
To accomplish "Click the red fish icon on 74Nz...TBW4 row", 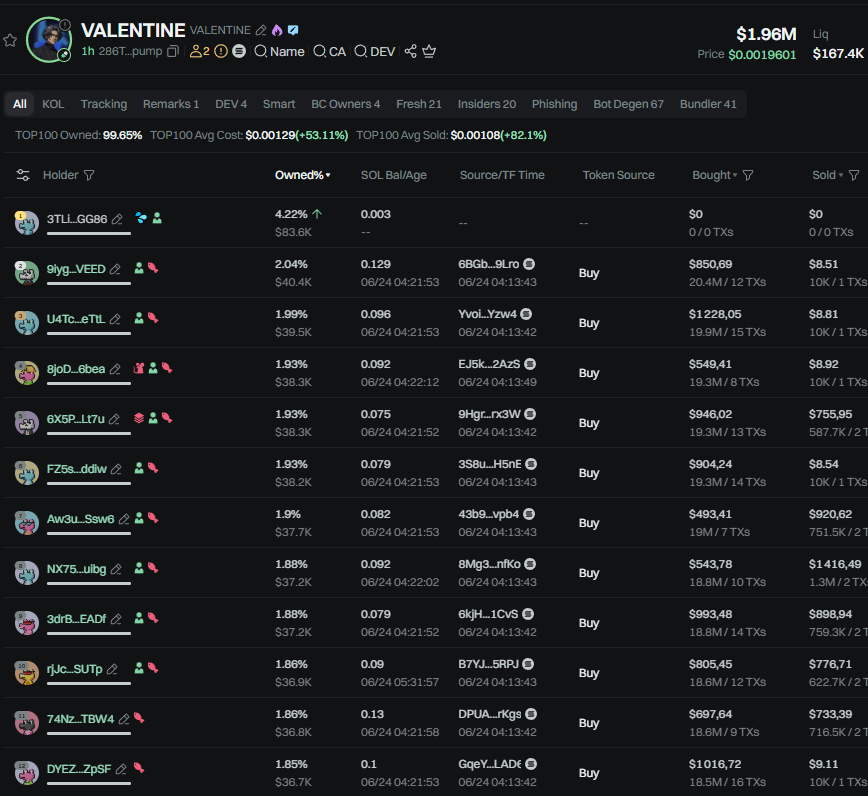I will tap(139, 718).
